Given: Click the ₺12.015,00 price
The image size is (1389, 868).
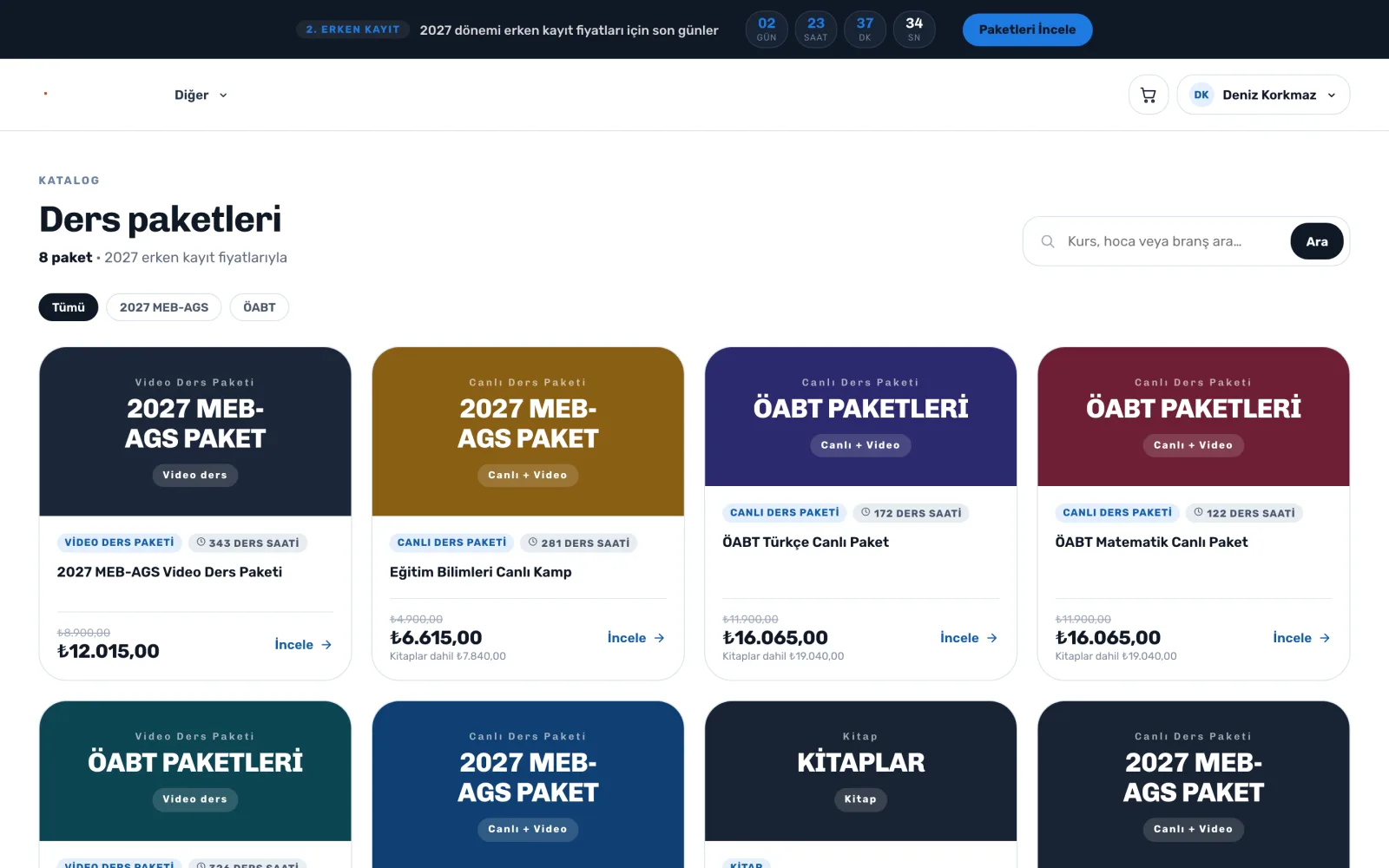Looking at the screenshot, I should pos(109,651).
